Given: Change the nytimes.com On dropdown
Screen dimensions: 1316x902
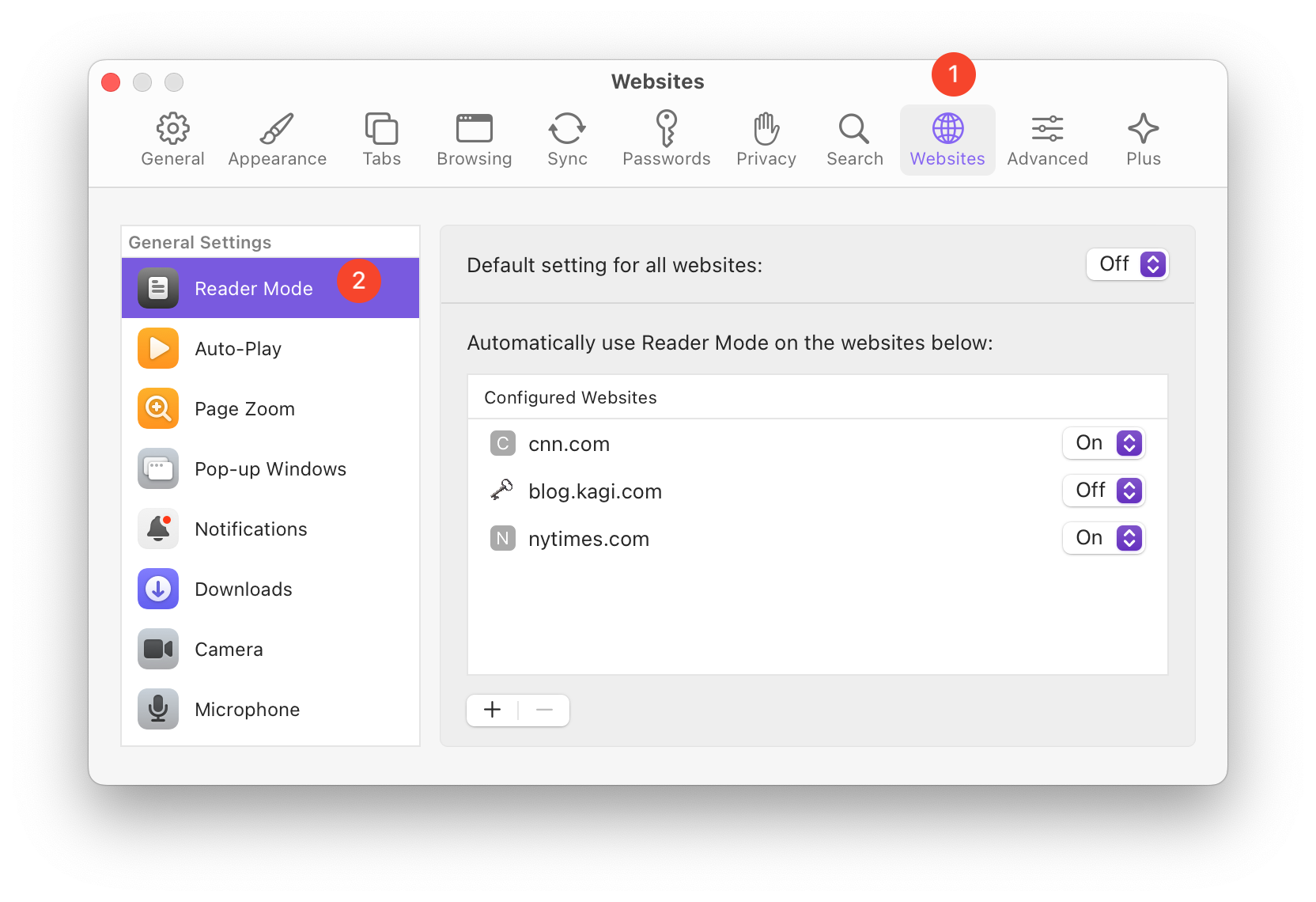Looking at the screenshot, I should tap(1104, 538).
